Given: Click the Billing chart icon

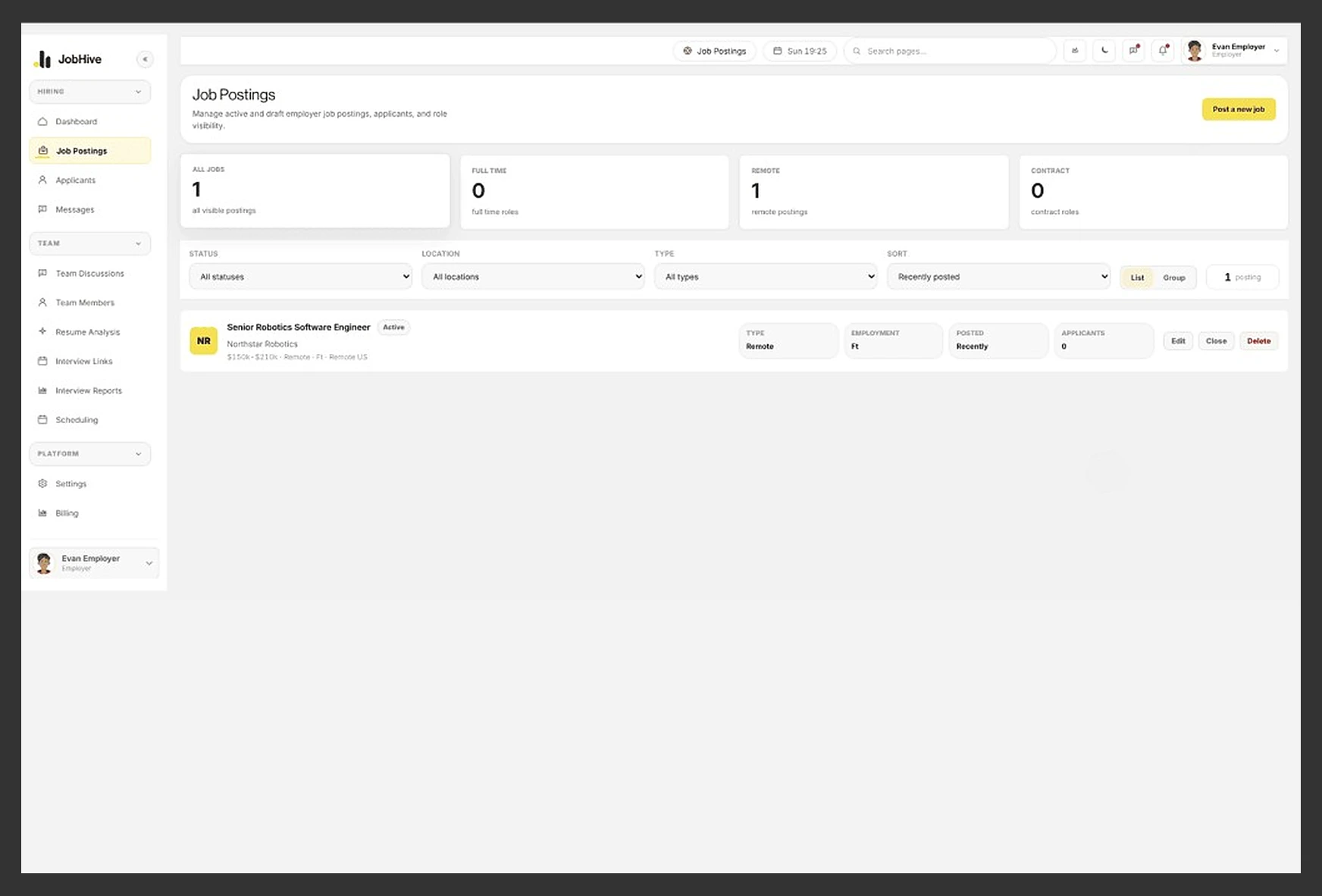Looking at the screenshot, I should (x=42, y=513).
